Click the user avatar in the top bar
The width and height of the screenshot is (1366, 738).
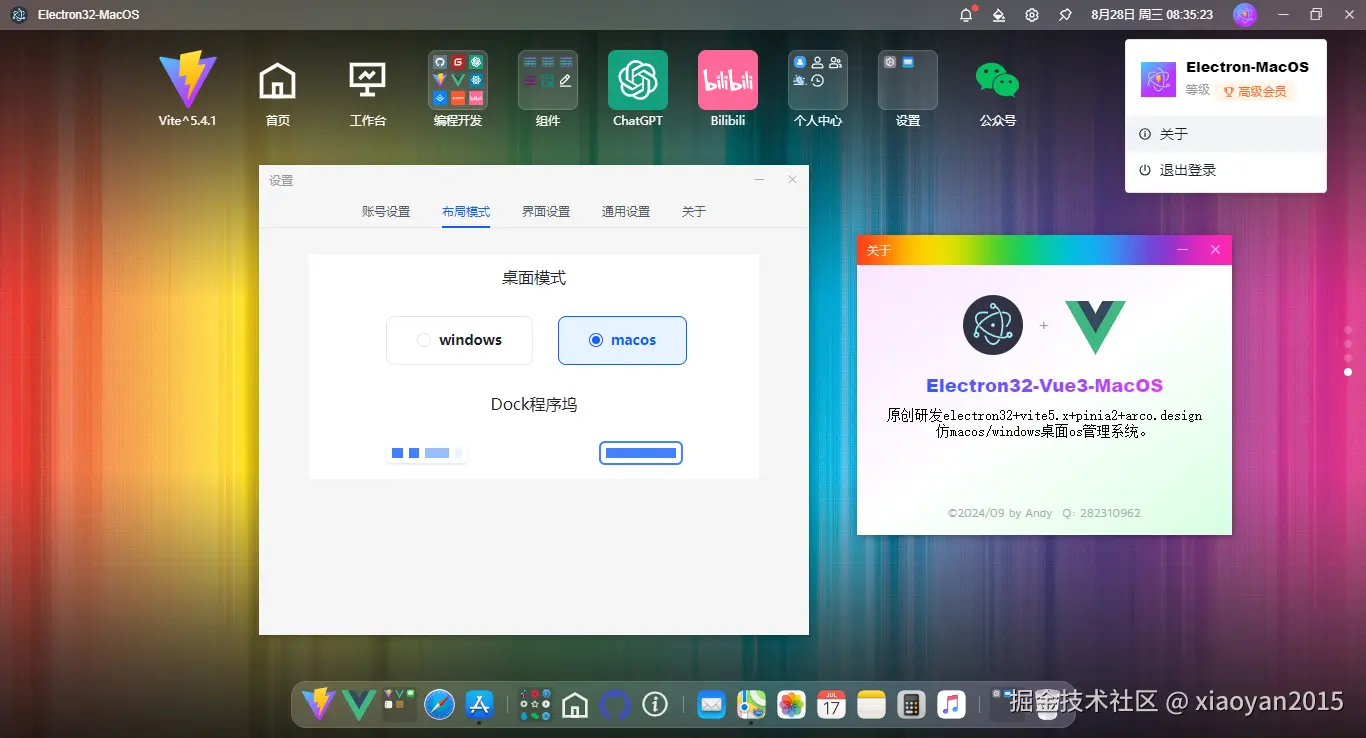[1244, 15]
